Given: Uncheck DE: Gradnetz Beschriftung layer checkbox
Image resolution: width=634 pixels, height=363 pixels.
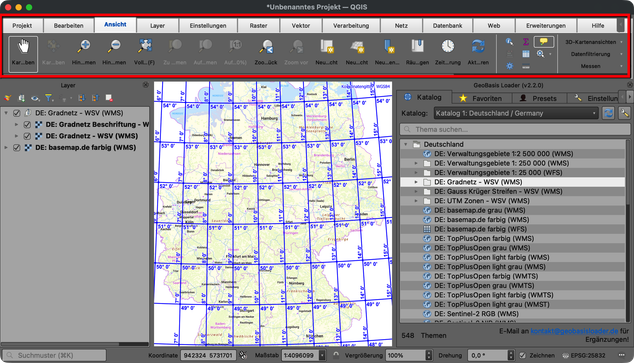Looking at the screenshot, I should coord(27,125).
